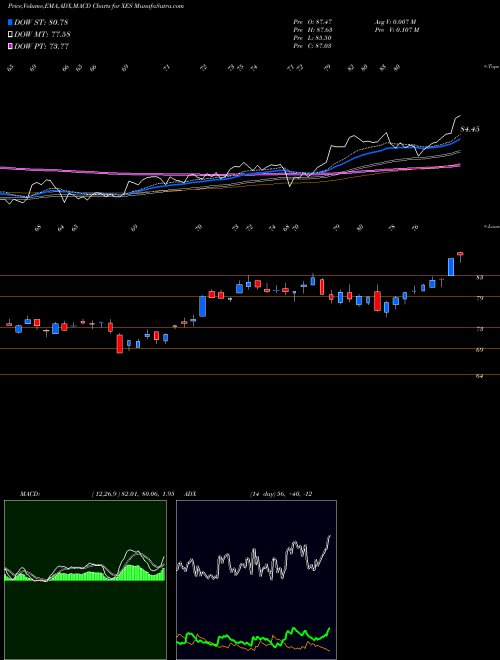Click the latest red candlestick at top right
The height and width of the screenshot is (660, 500).
(x=460, y=254)
